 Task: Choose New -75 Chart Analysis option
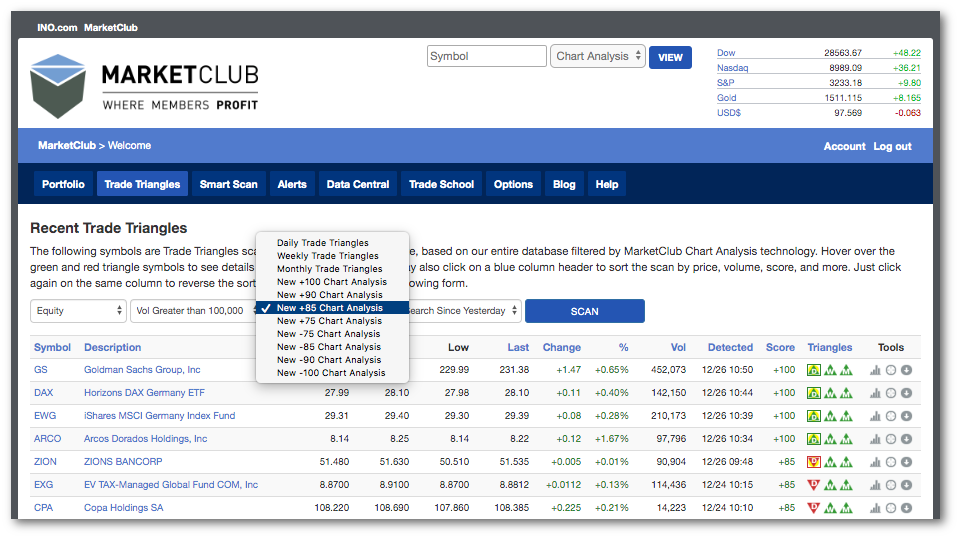click(x=333, y=334)
